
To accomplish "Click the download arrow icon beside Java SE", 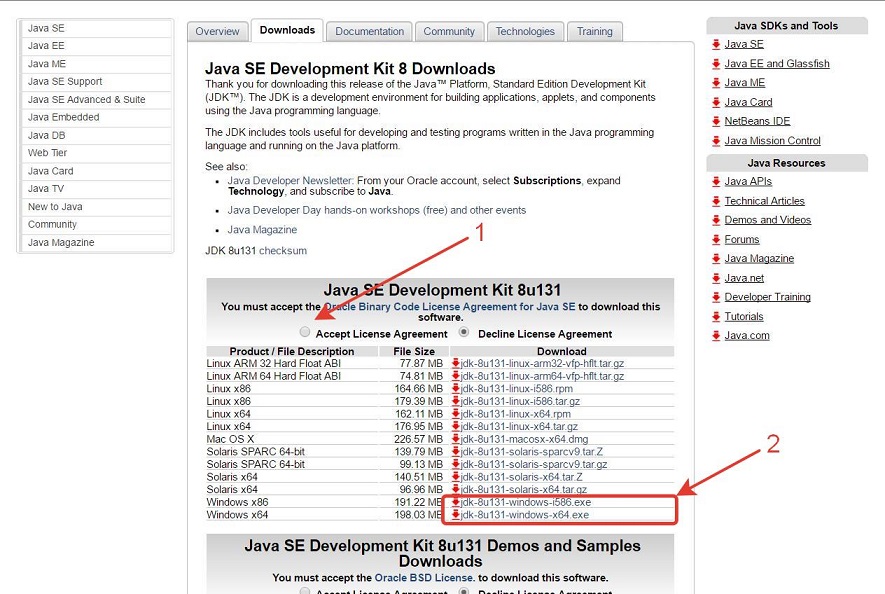I will click(716, 44).
